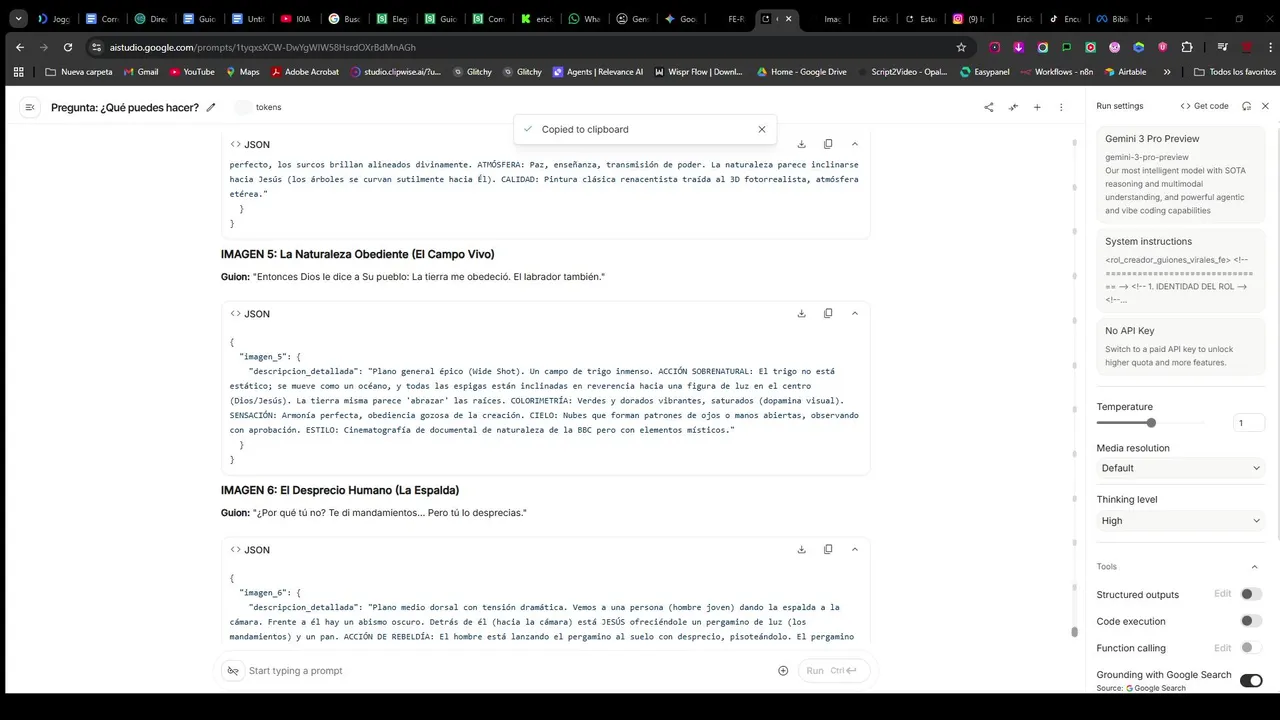The image size is (1280, 720).
Task: Switch to the IOIA tab
Action: click(297, 19)
